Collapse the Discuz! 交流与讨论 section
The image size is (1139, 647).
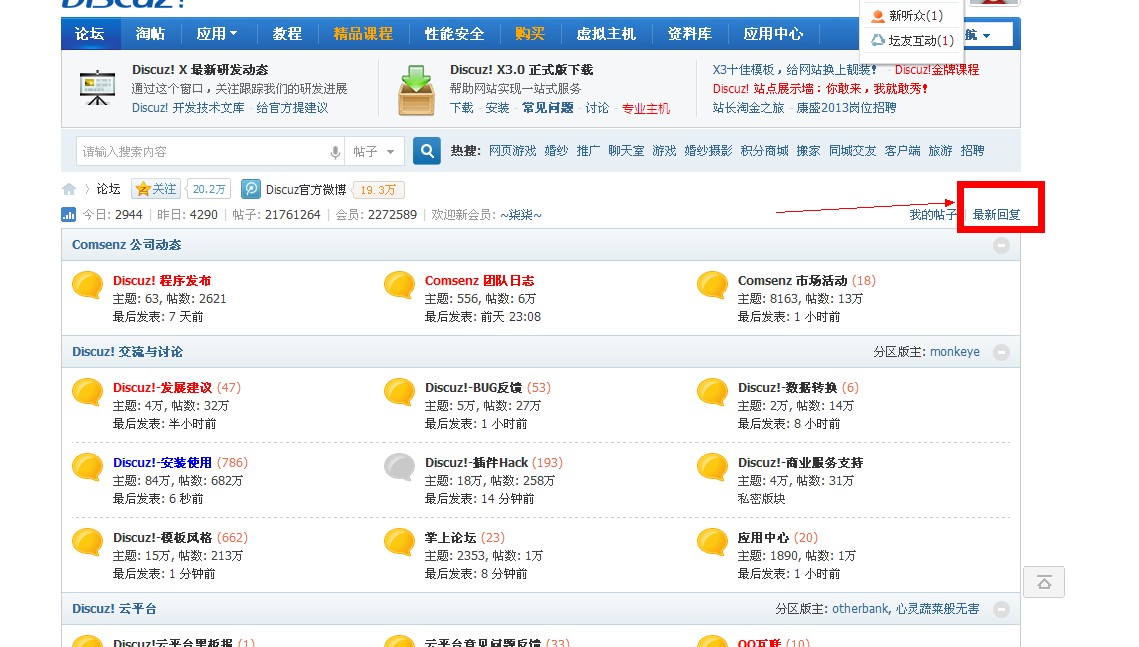pos(1001,352)
